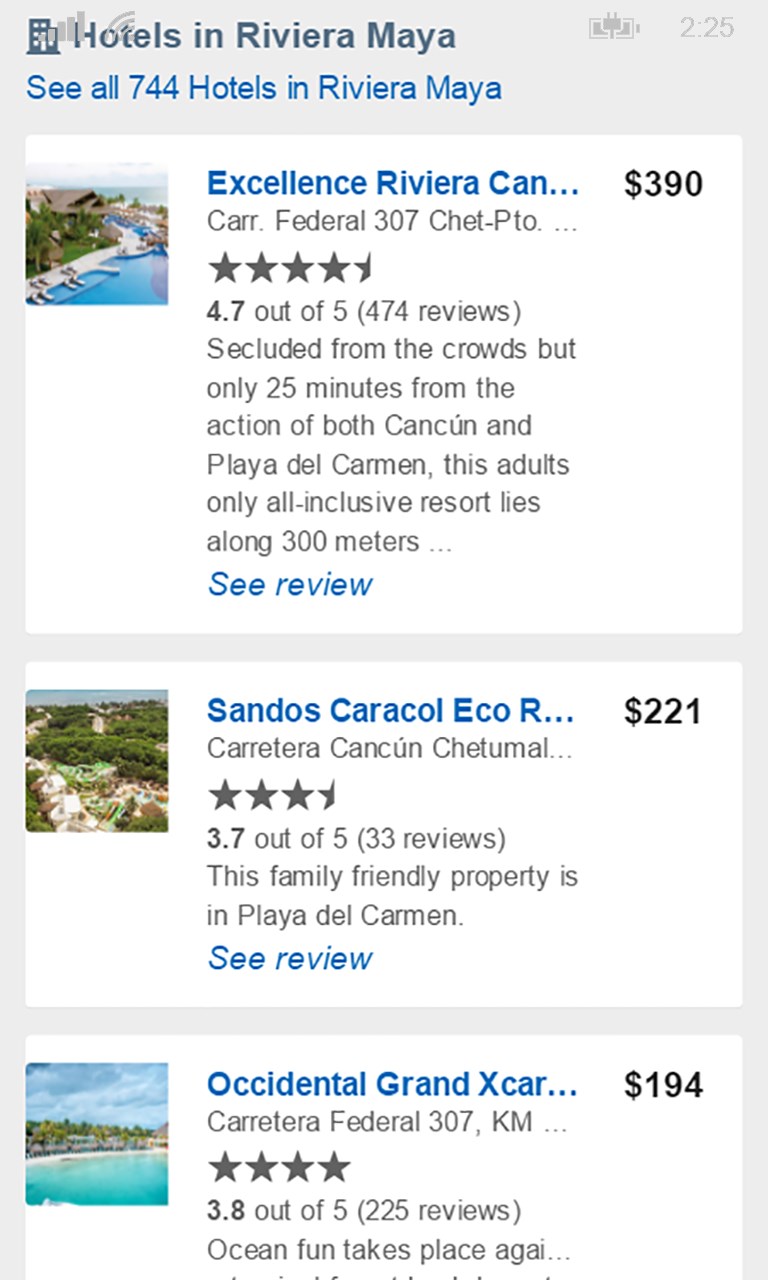View Sandos Caracol aerial resort photo
This screenshot has width=768, height=1280.
point(97,761)
